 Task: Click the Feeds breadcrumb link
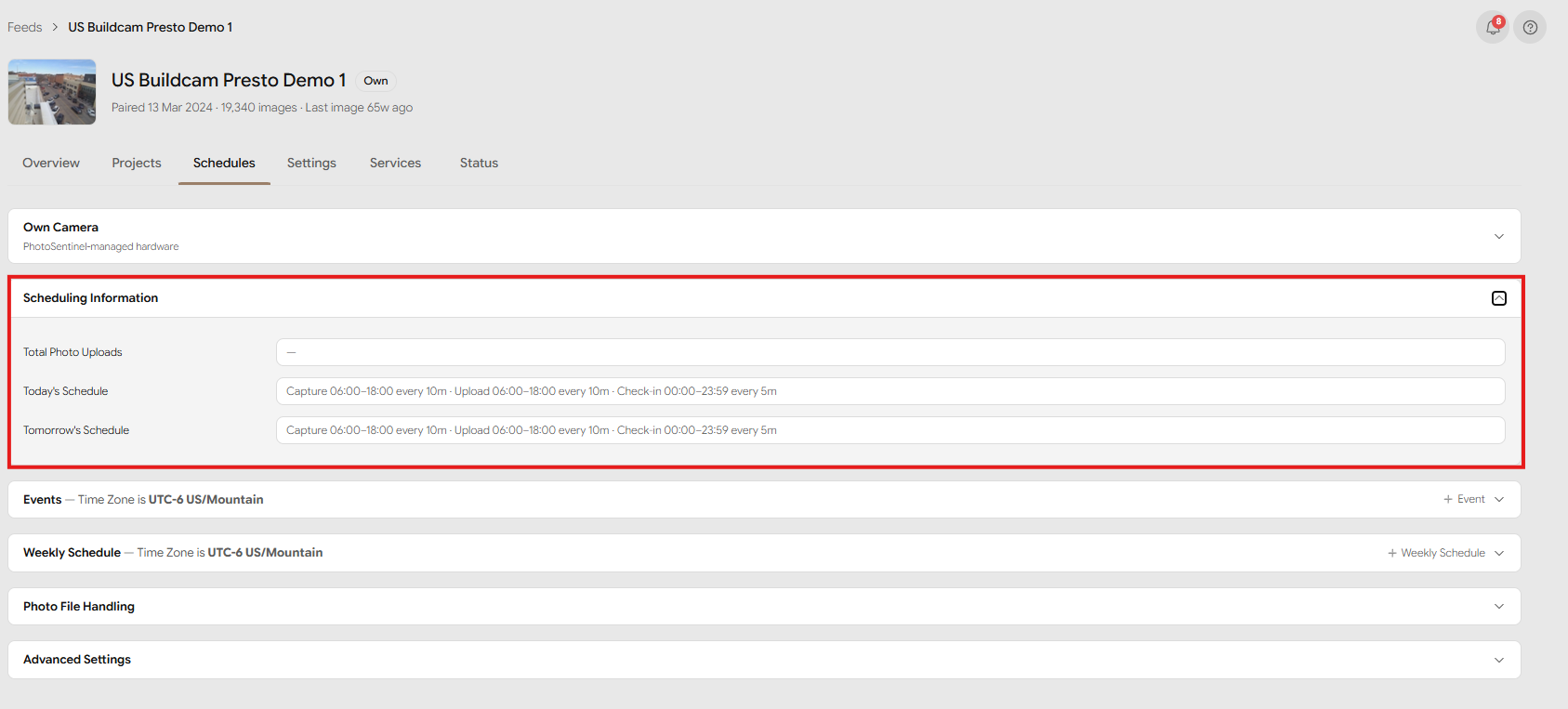pyautogui.click(x=25, y=27)
